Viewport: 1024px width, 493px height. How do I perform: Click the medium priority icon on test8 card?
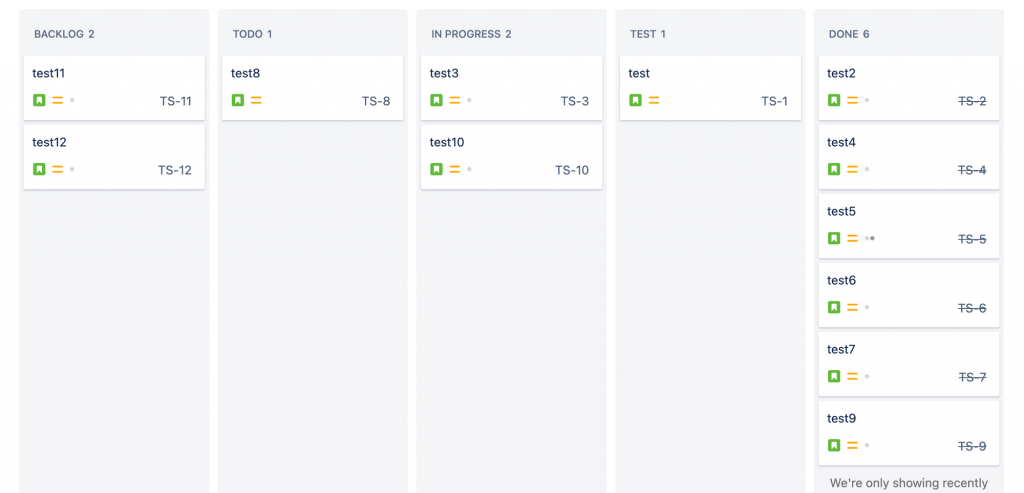tap(256, 100)
